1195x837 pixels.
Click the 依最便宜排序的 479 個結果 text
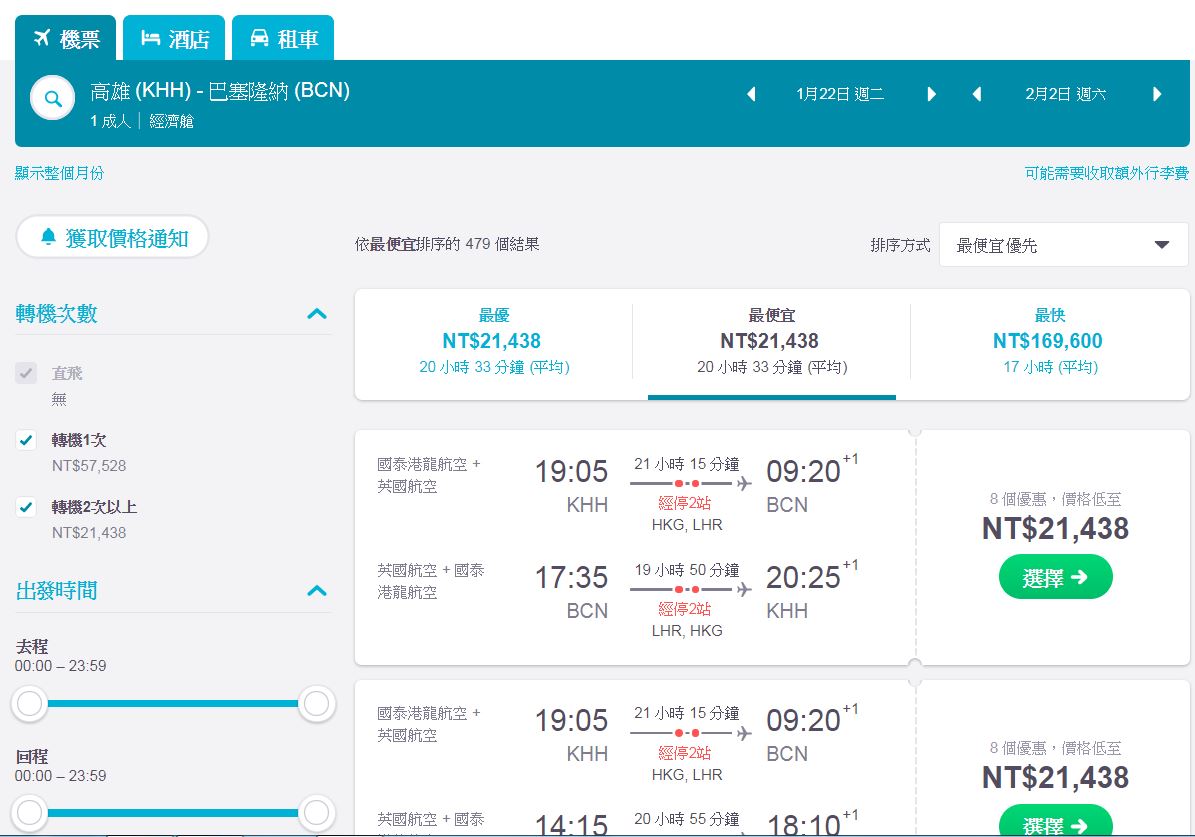pyautogui.click(x=447, y=244)
